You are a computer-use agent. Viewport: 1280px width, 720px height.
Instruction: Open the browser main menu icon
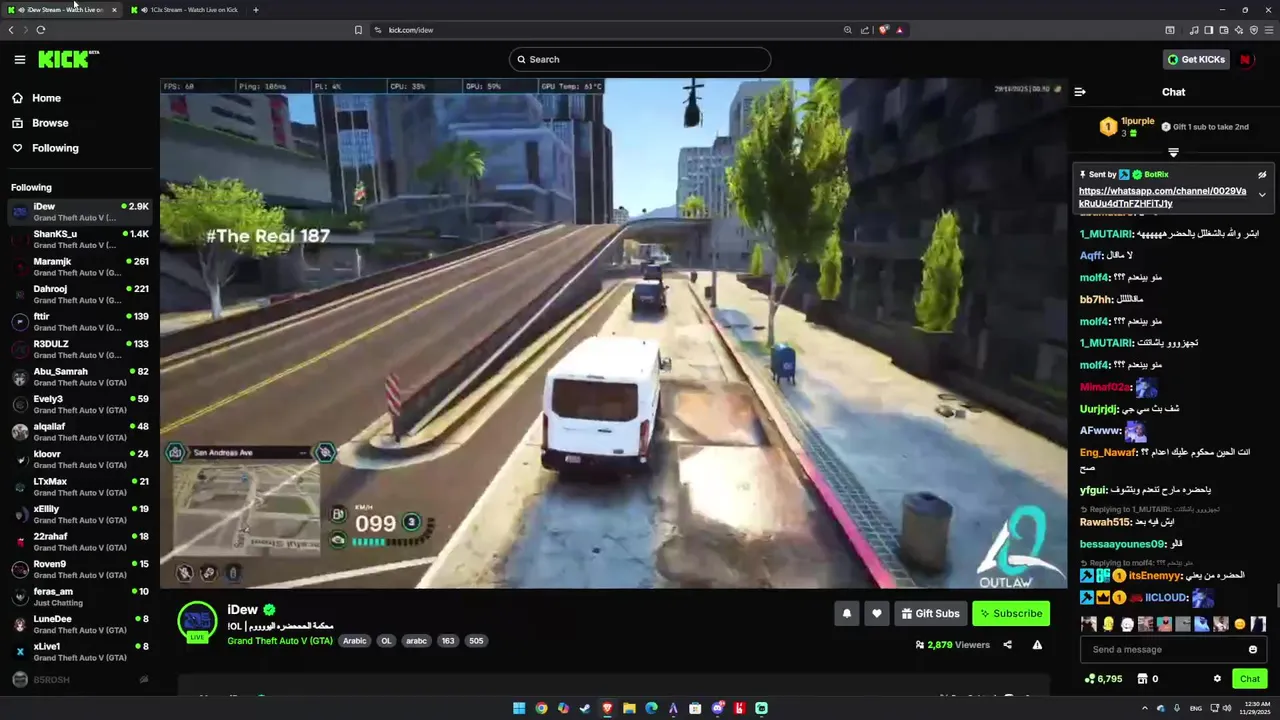pos(1269,30)
